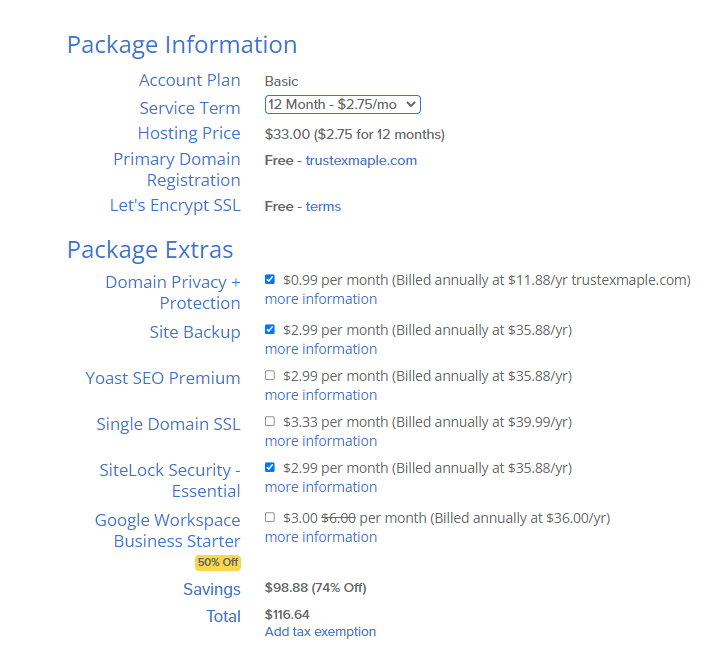Enable Yoast SEO Premium checkbox
This screenshot has width=723, height=653.
270,376
